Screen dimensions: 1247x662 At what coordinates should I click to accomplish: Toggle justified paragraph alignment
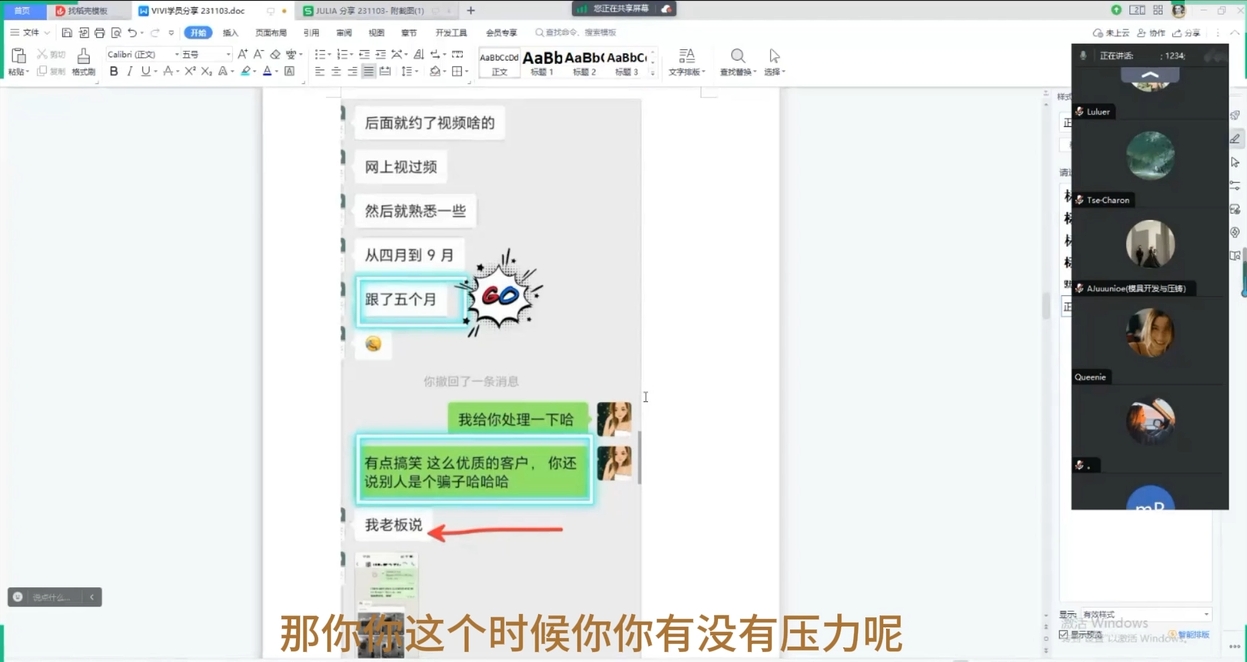tap(368, 70)
